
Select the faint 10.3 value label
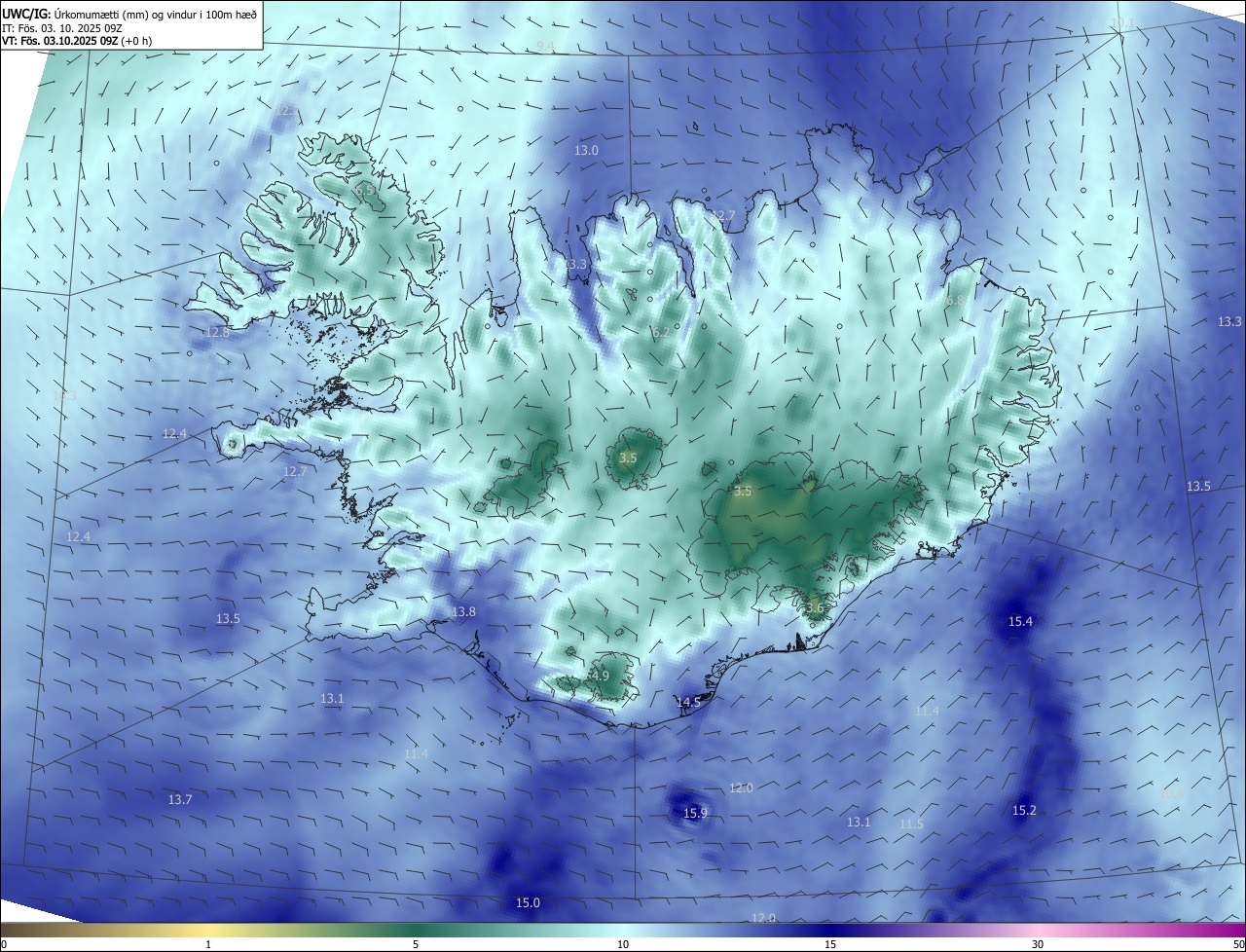coord(64,396)
